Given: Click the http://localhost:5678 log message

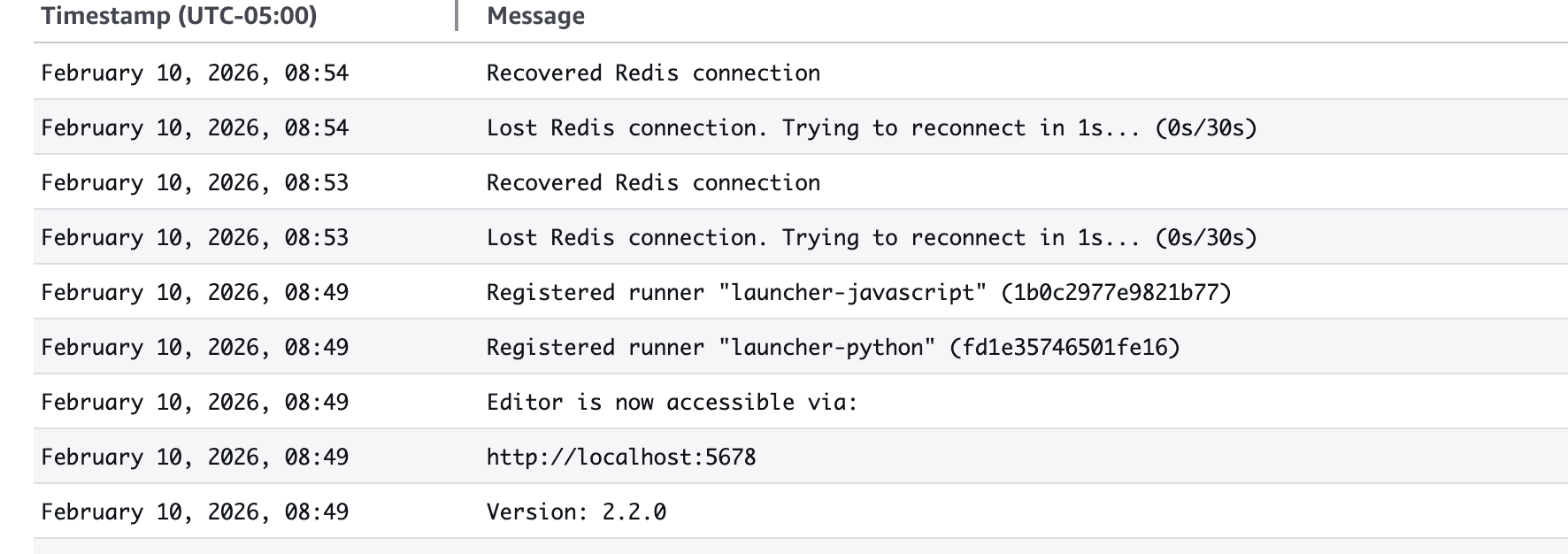Looking at the screenshot, I should (x=621, y=458).
